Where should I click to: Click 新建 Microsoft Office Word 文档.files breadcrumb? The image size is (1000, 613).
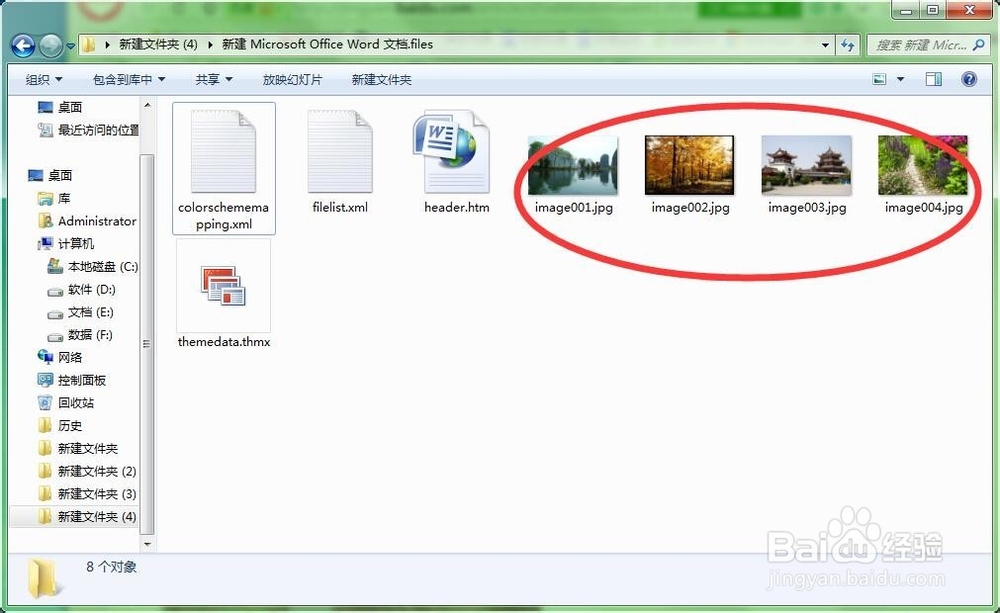pyautogui.click(x=327, y=45)
